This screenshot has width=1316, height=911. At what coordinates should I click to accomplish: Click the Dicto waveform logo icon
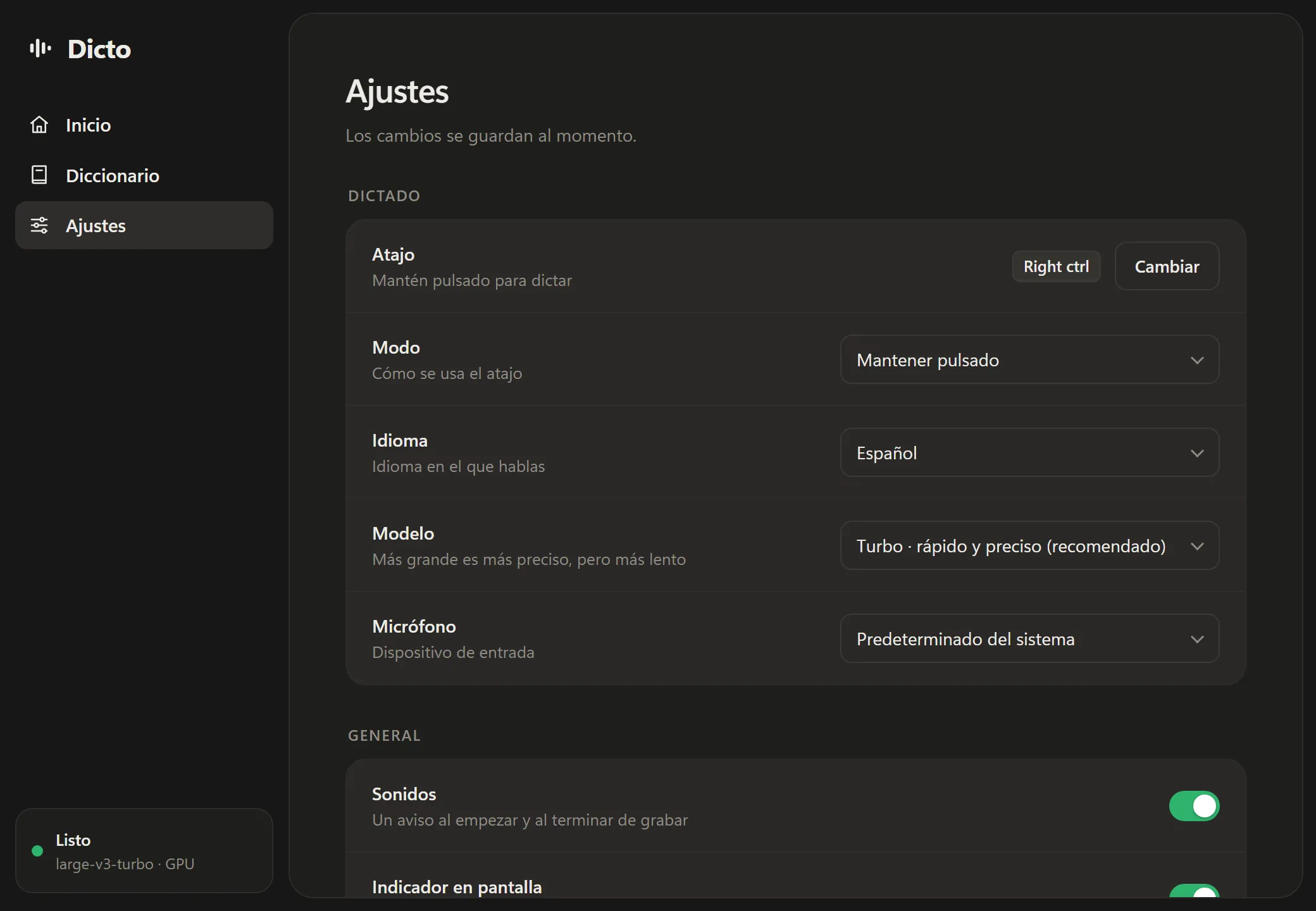40,48
